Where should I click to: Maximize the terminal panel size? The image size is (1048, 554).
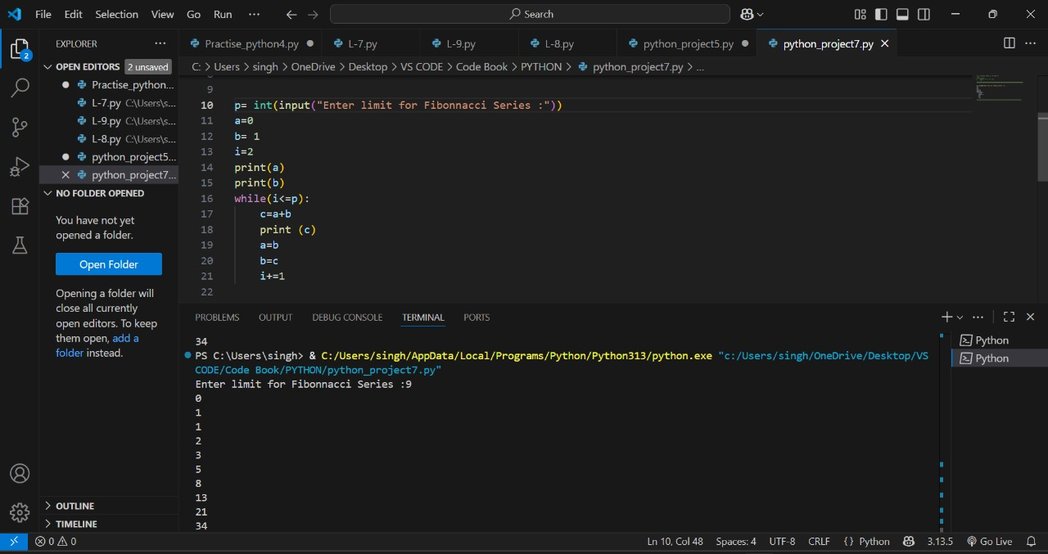tap(1009, 317)
